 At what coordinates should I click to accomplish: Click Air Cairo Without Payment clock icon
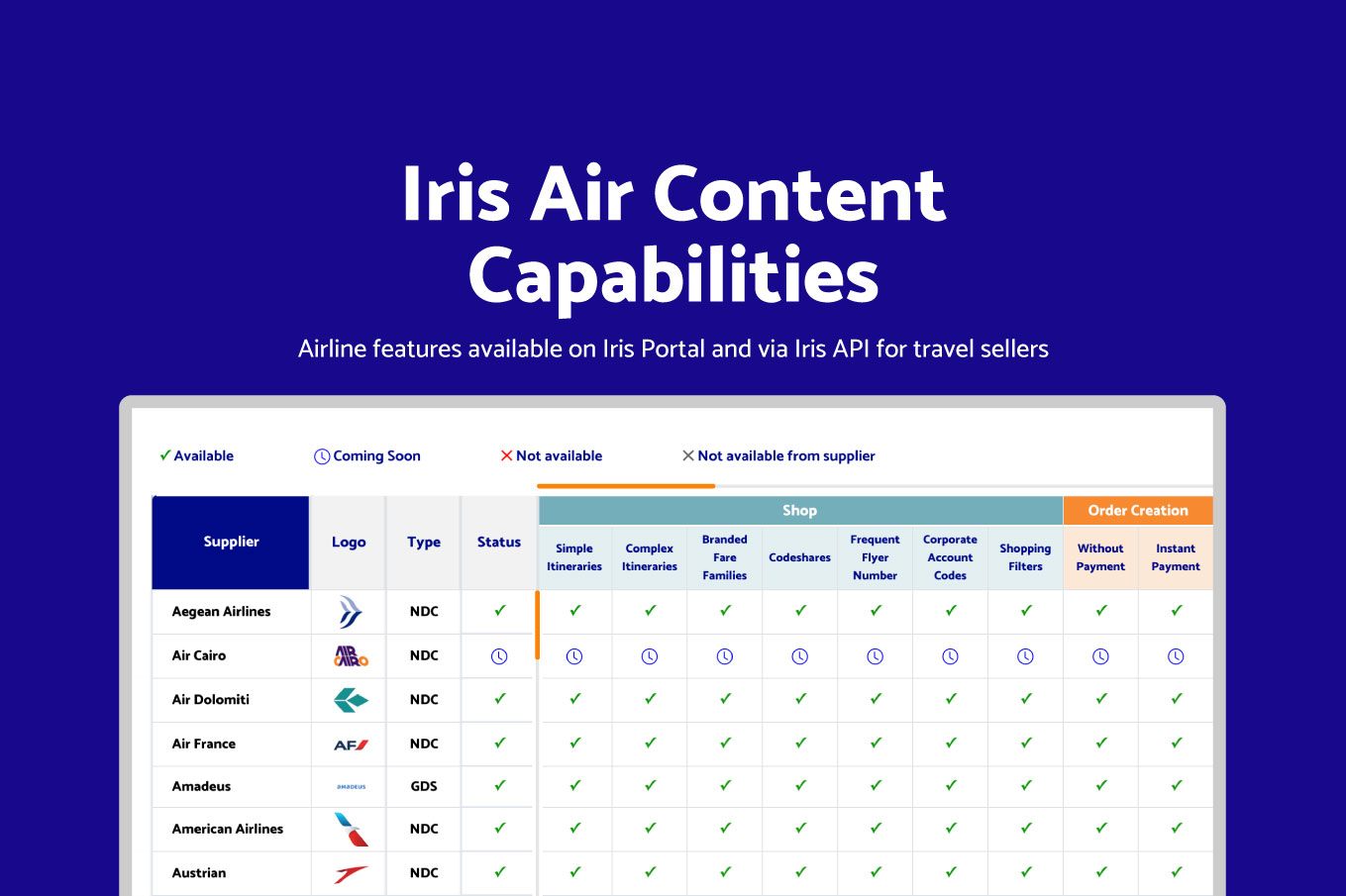coord(1101,656)
